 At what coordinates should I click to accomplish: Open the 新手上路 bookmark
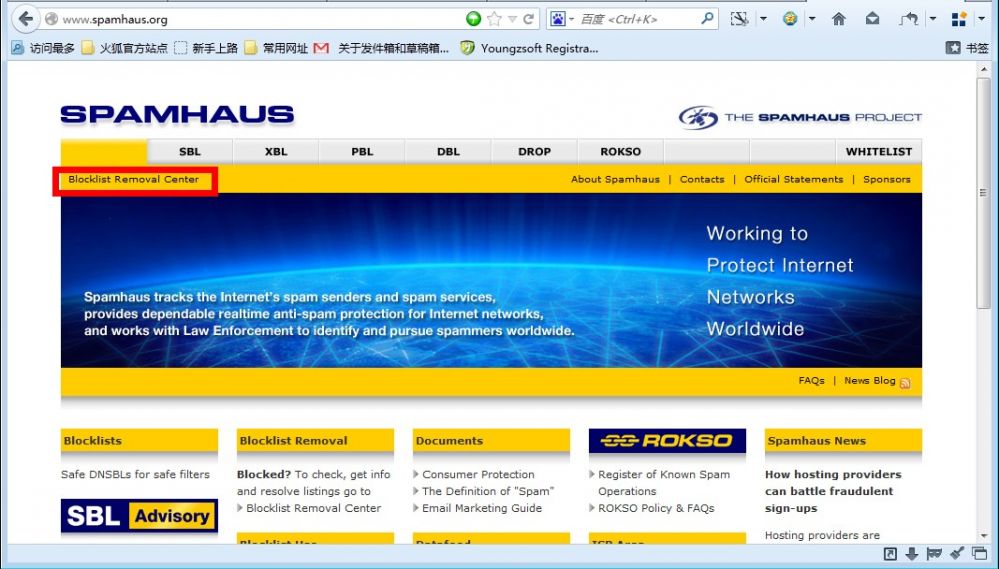click(206, 48)
